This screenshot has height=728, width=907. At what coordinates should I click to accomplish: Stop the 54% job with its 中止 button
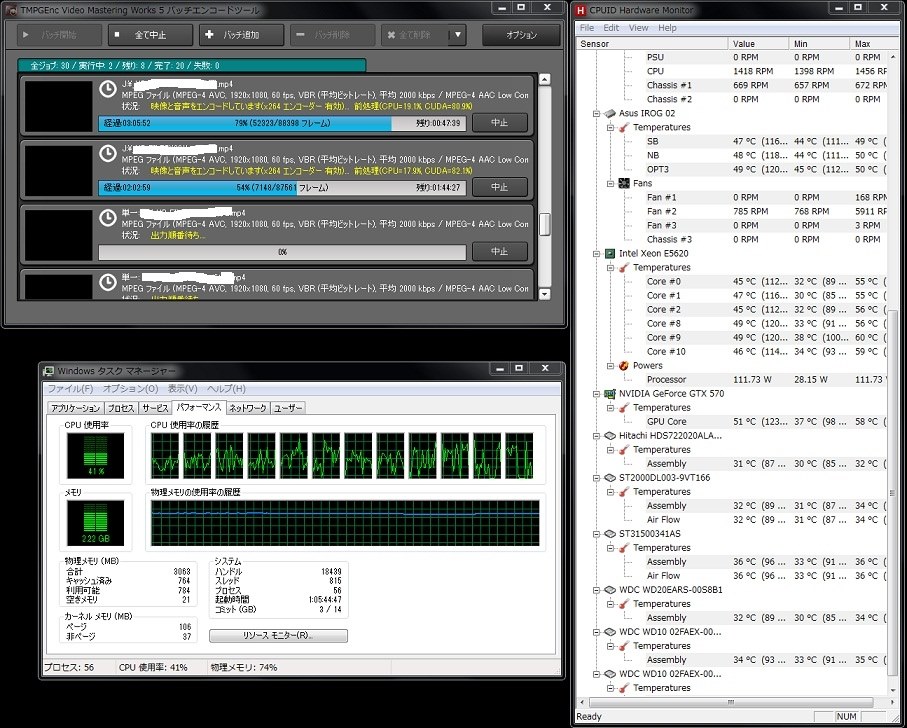pyautogui.click(x=500, y=187)
